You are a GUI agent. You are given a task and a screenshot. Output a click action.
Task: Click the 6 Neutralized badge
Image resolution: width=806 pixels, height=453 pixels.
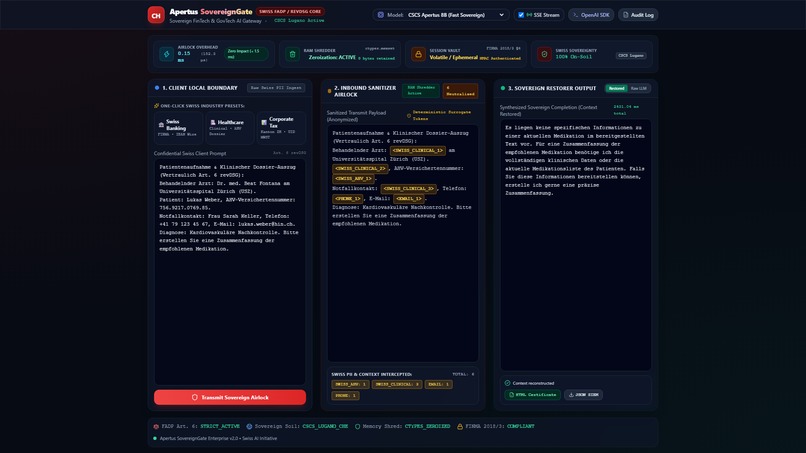point(460,91)
